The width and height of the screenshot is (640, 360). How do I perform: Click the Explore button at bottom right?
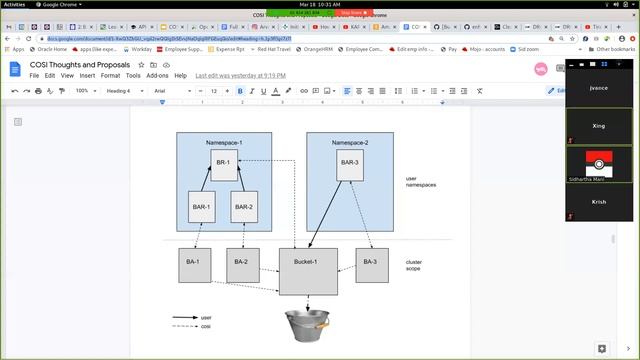click(602, 348)
